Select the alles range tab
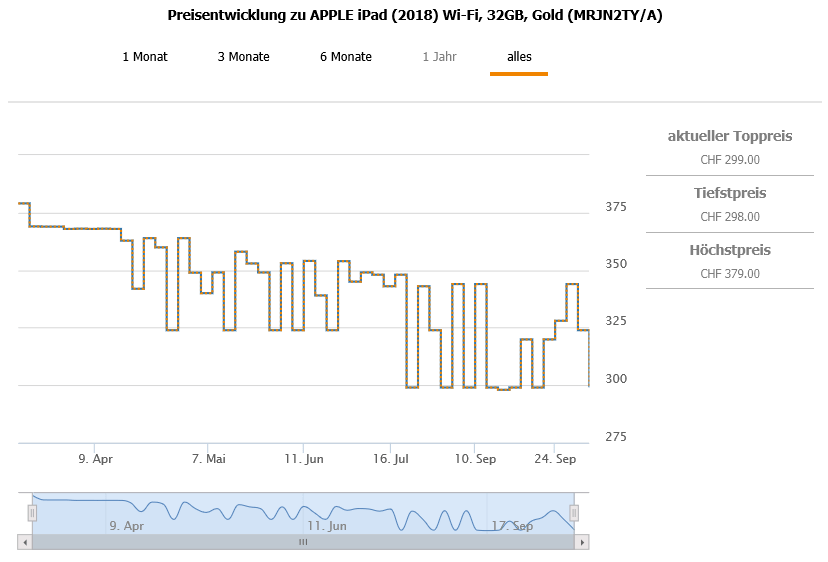828x562 pixels. coord(519,57)
